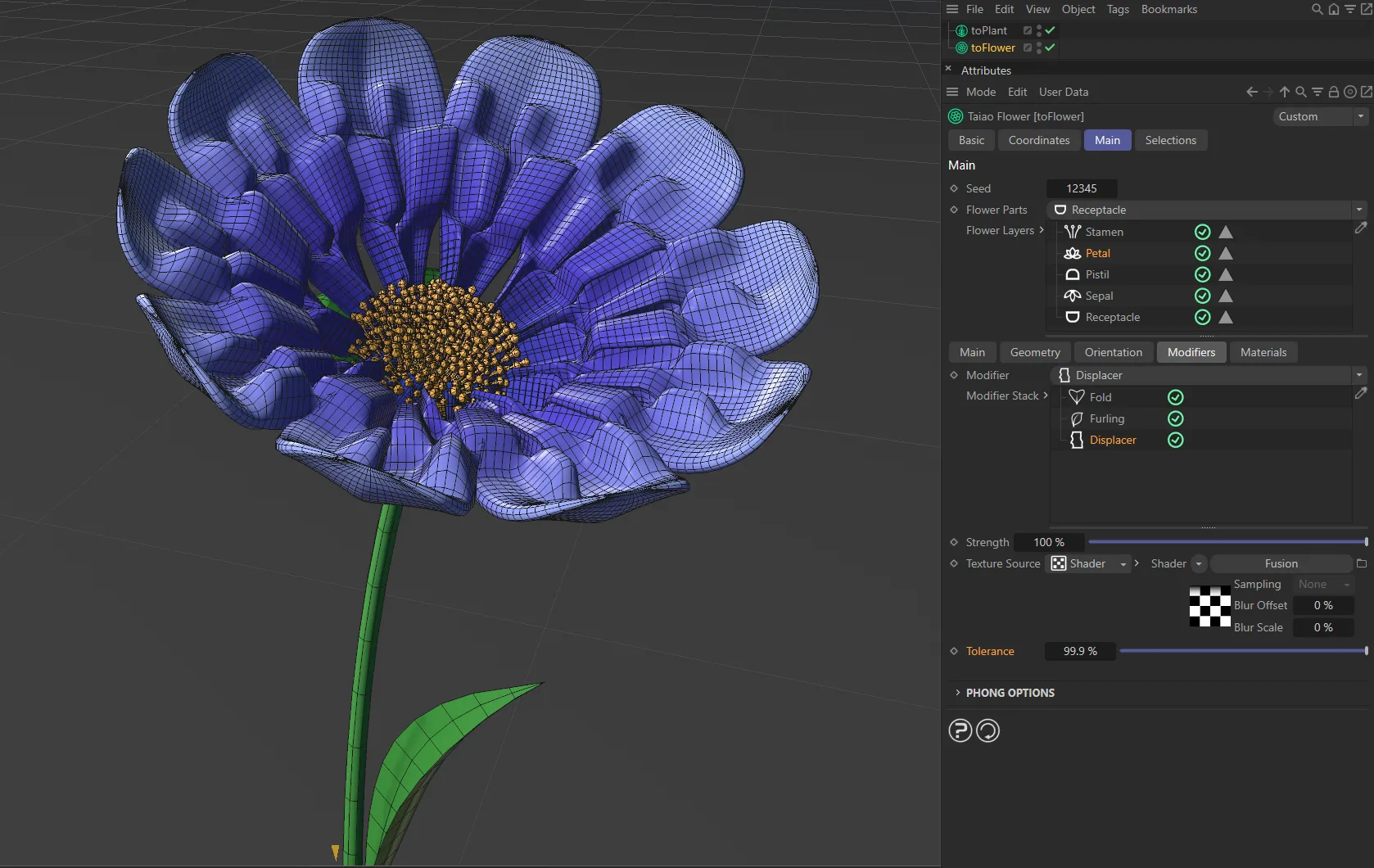Select the Stamen flower part icon
This screenshot has width=1374, height=868.
pyautogui.click(x=1073, y=232)
